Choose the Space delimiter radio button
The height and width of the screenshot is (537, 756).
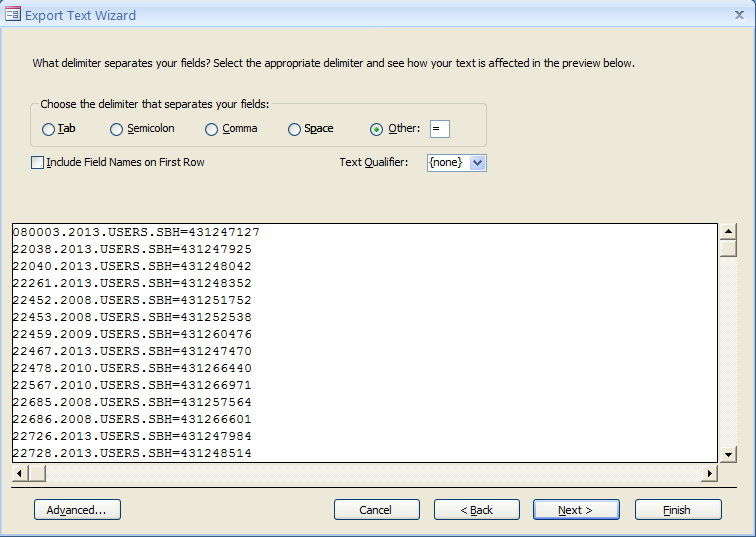tap(294, 129)
